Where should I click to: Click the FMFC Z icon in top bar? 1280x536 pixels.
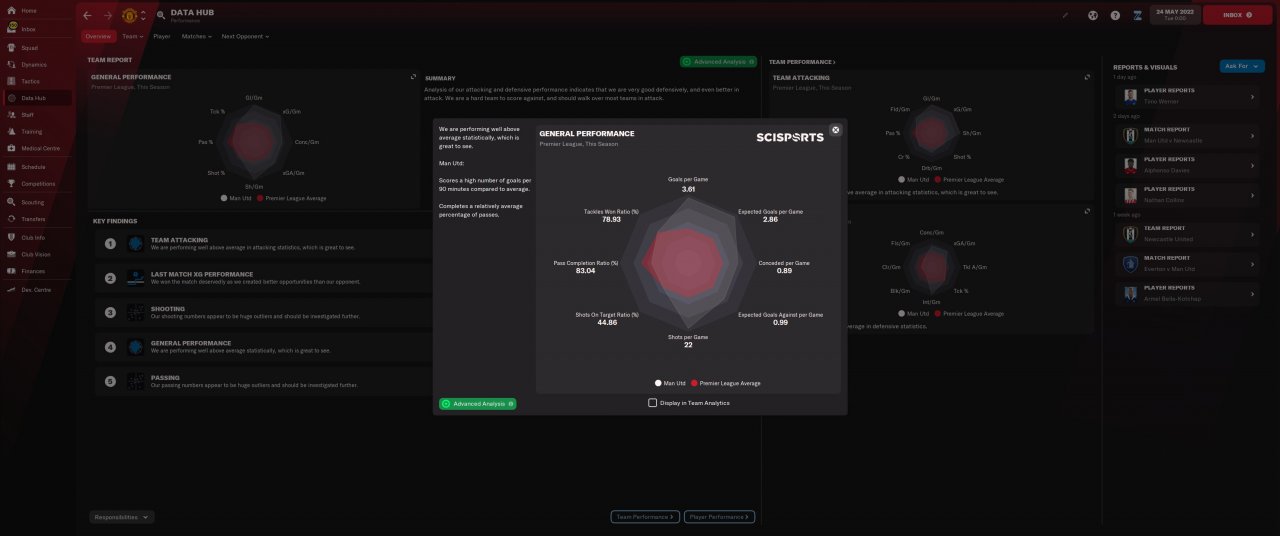1138,15
